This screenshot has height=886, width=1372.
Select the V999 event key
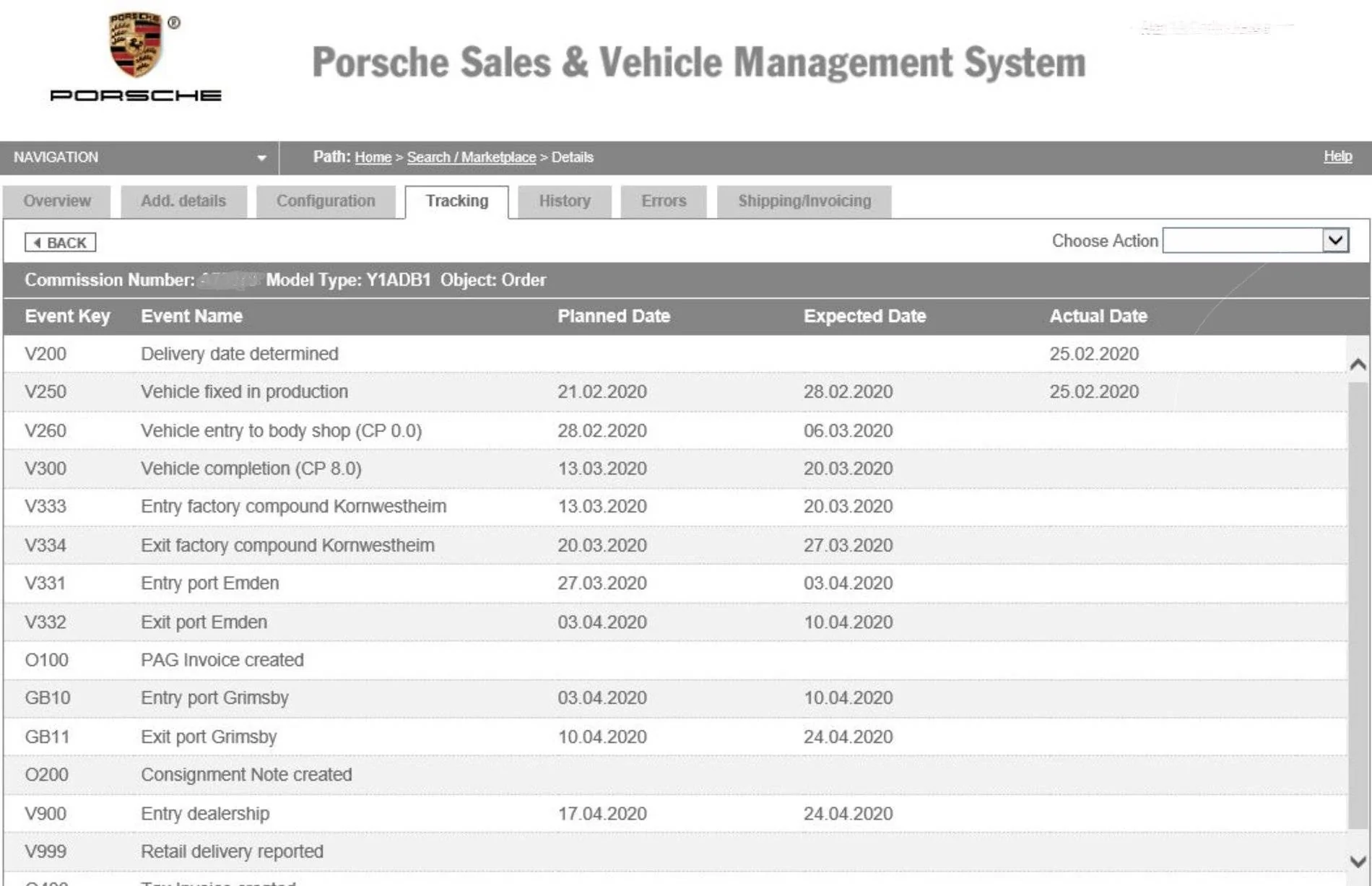[x=45, y=852]
